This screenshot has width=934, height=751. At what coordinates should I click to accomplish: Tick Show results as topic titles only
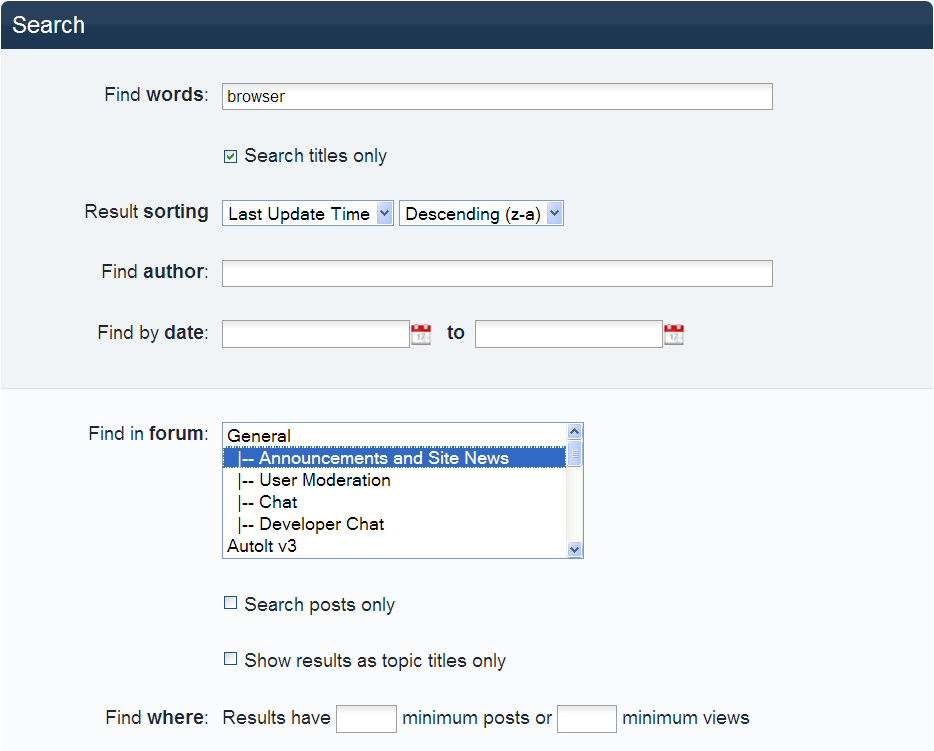230,660
